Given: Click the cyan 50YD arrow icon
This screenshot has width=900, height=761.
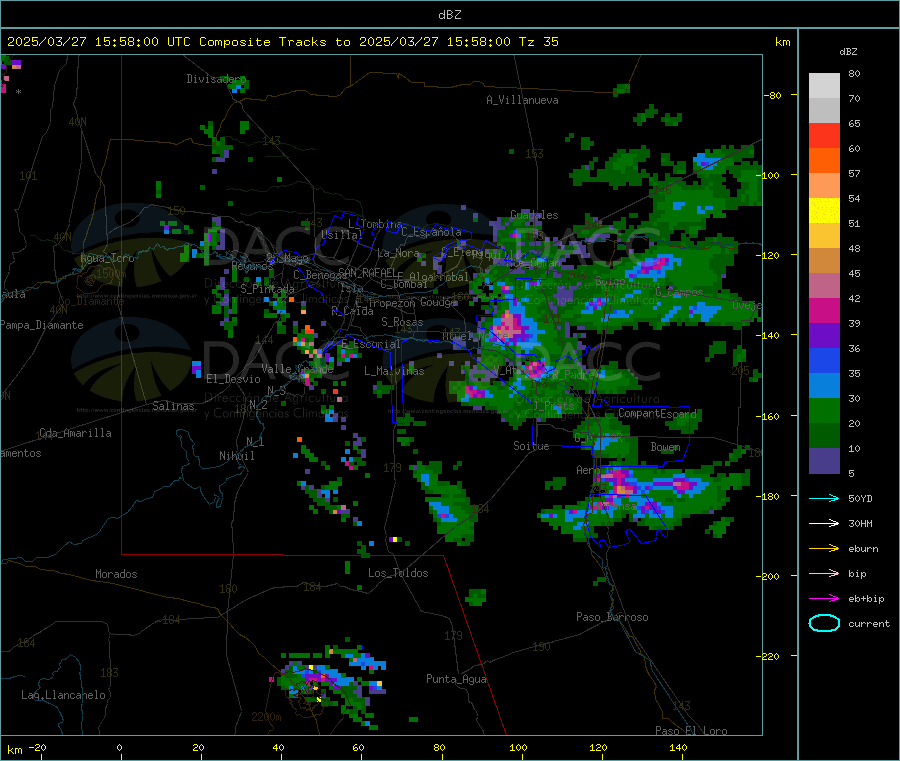Looking at the screenshot, I should [824, 498].
